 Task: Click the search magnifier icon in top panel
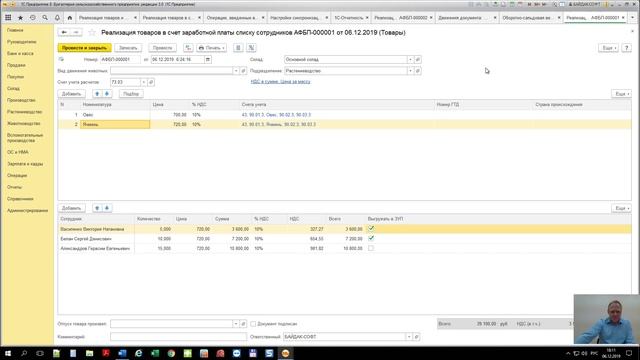(45, 18)
